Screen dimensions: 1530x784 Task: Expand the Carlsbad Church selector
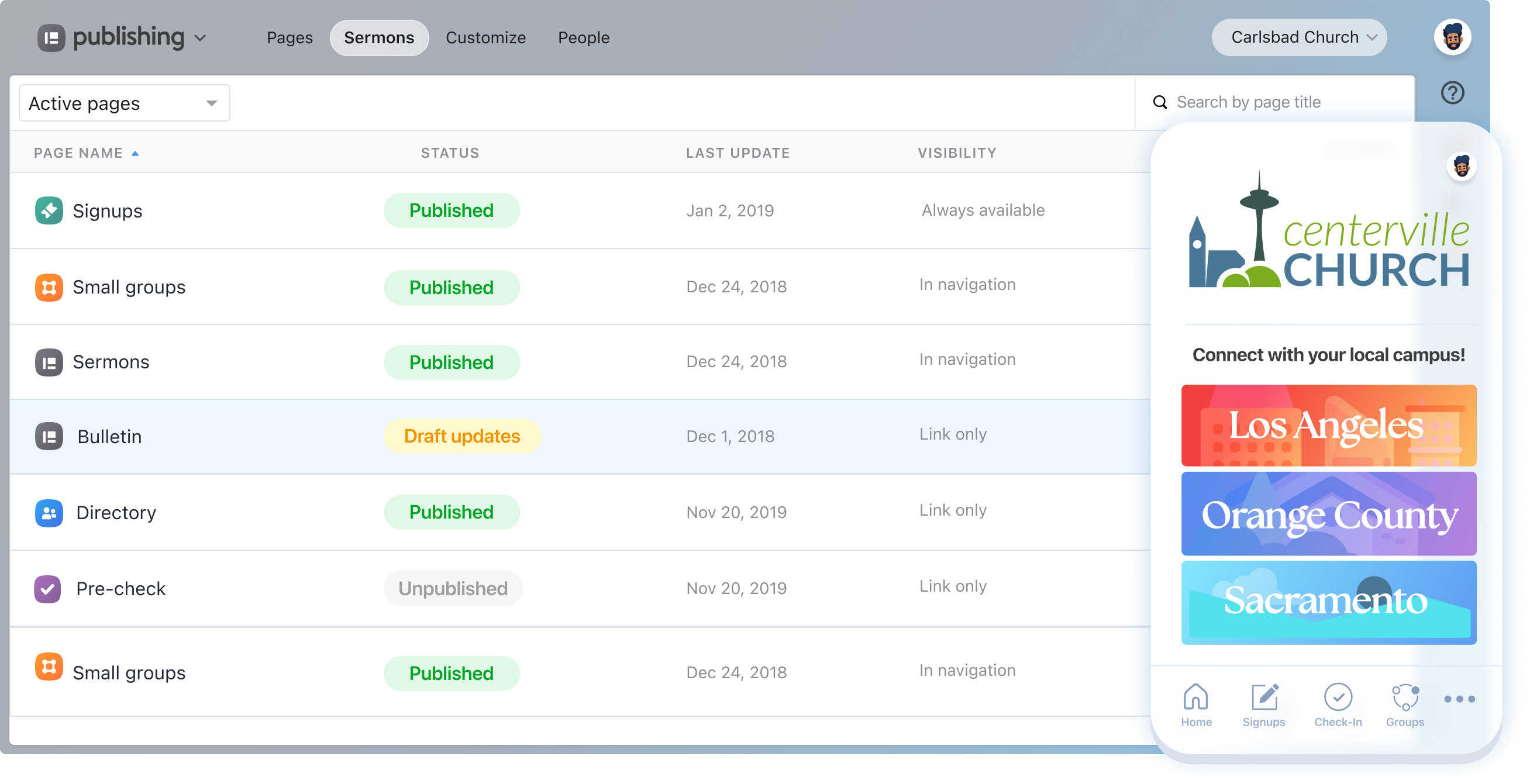pos(1299,37)
